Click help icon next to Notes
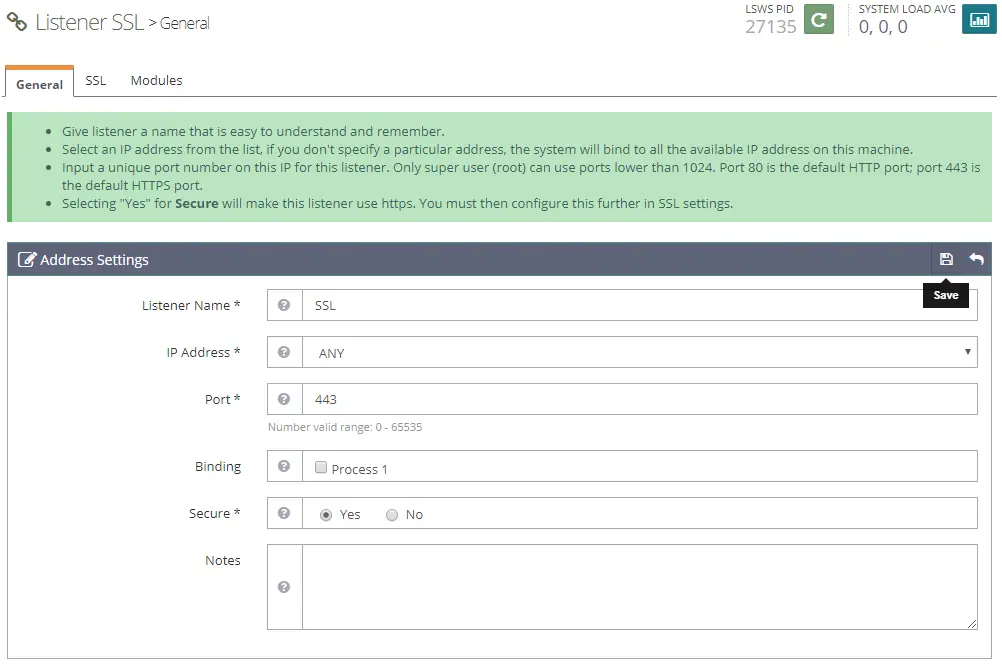This screenshot has height=669, width=1002. [x=284, y=587]
